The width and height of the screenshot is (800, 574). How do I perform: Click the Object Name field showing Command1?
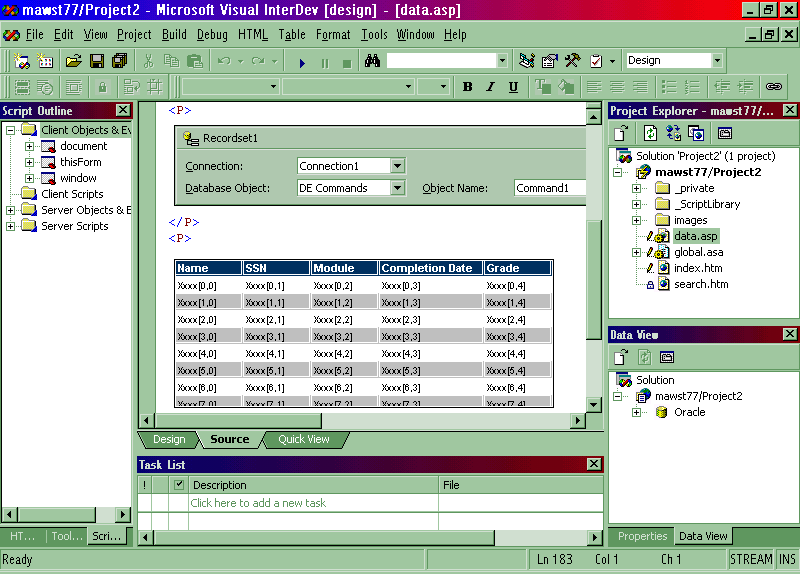tap(548, 188)
